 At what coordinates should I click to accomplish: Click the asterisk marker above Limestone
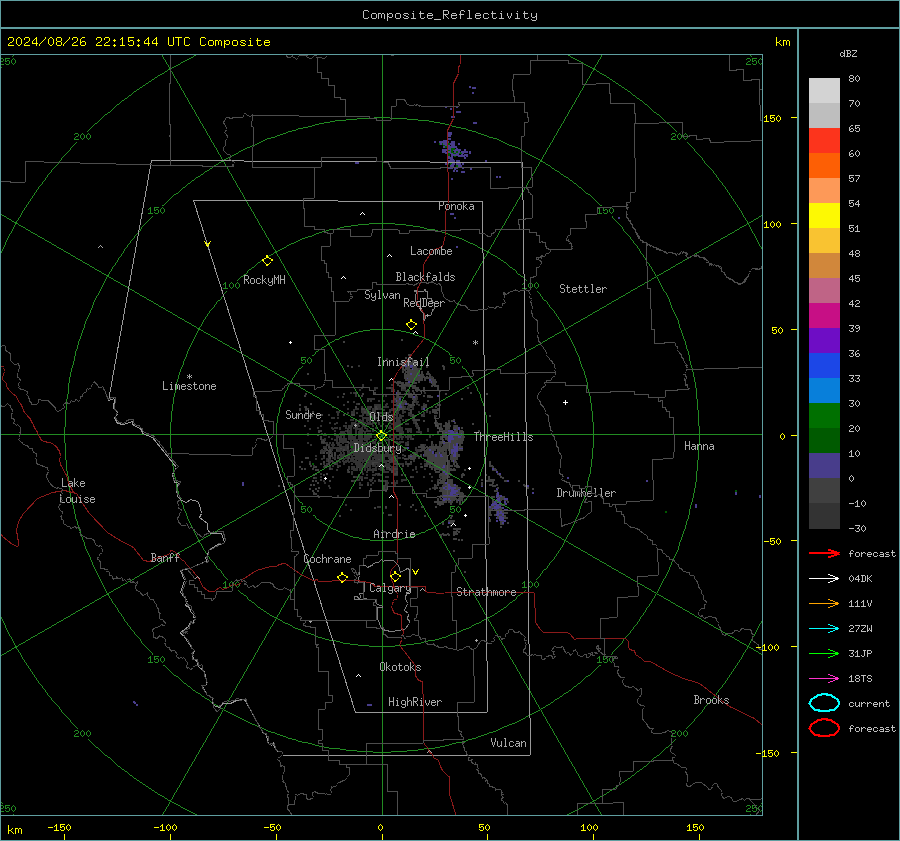(x=189, y=377)
